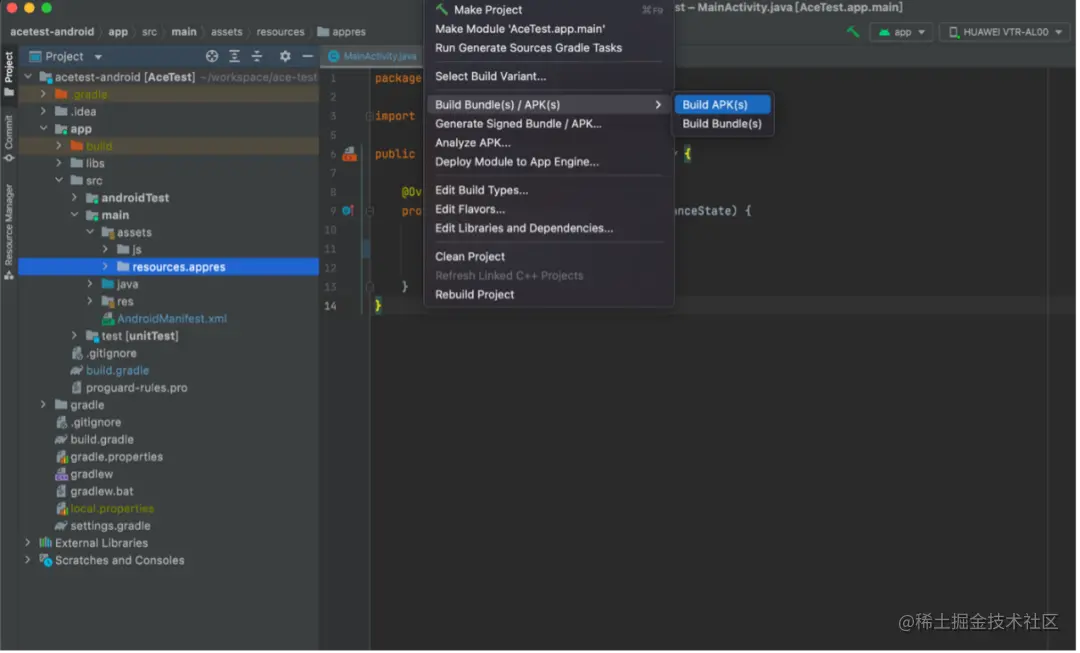
Task: Expand the test [unitTest] folder
Action: (x=74, y=336)
